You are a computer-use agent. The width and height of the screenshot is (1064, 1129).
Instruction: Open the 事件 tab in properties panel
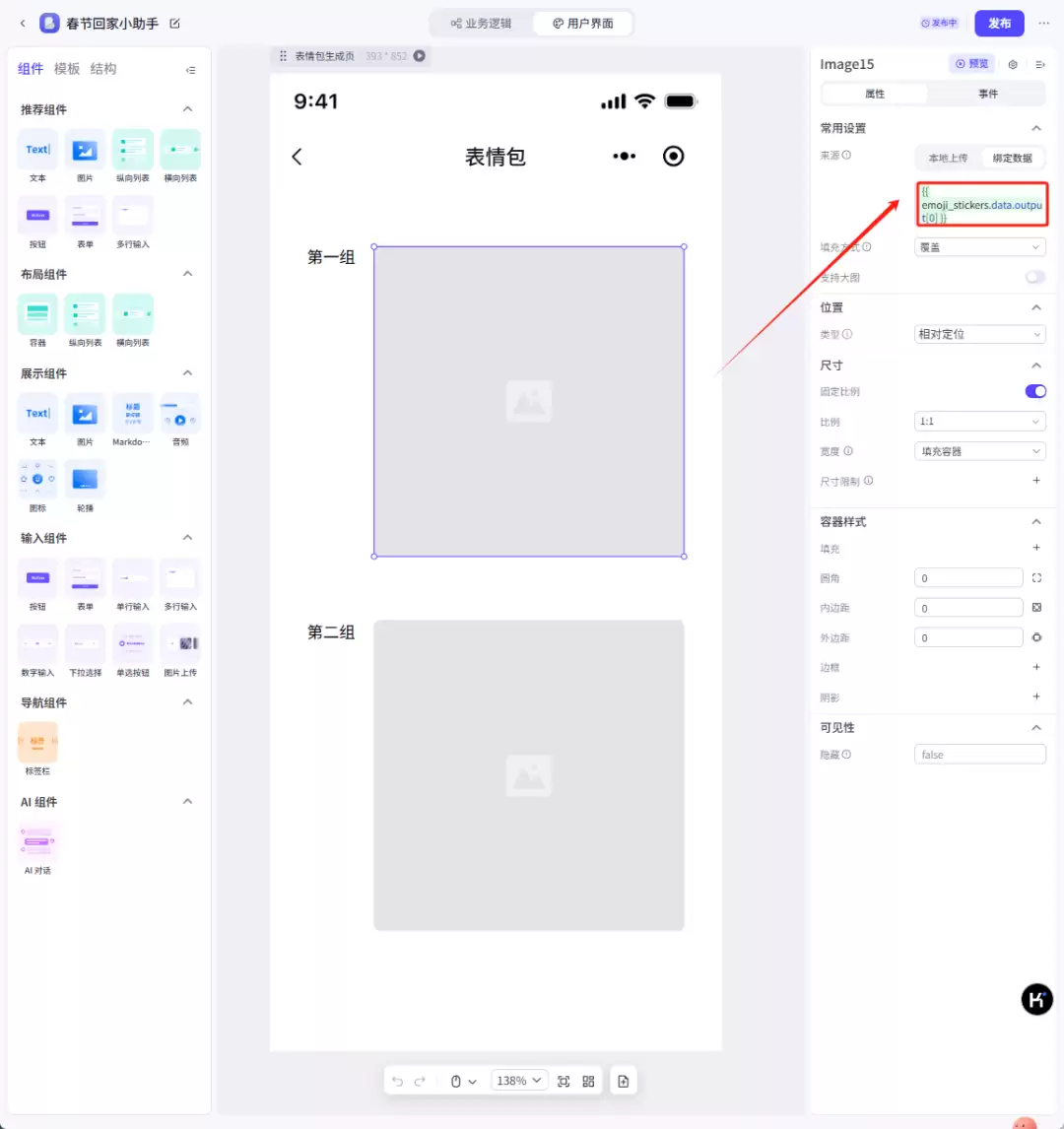coord(987,93)
